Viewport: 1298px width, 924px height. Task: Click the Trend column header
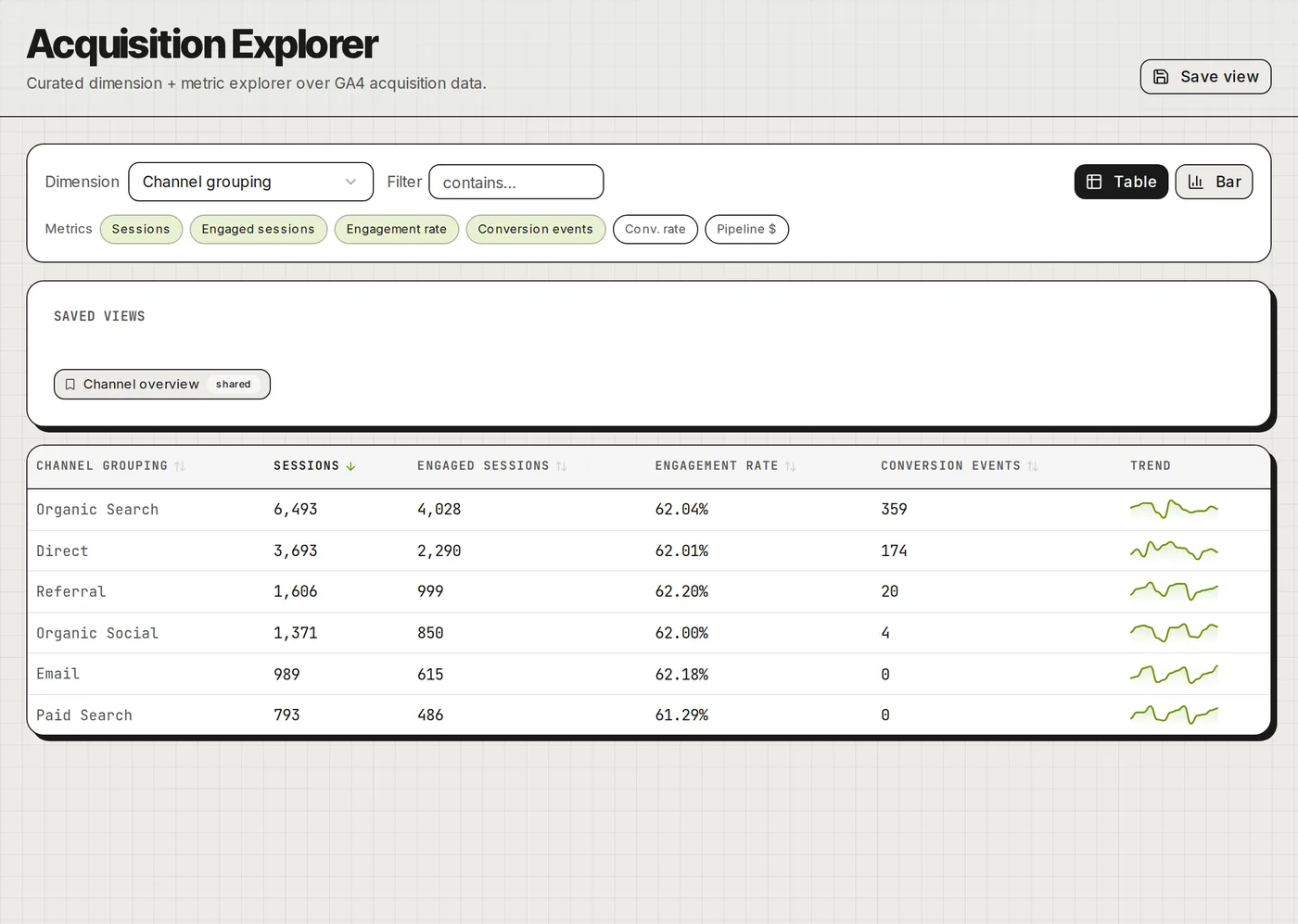1151,466
